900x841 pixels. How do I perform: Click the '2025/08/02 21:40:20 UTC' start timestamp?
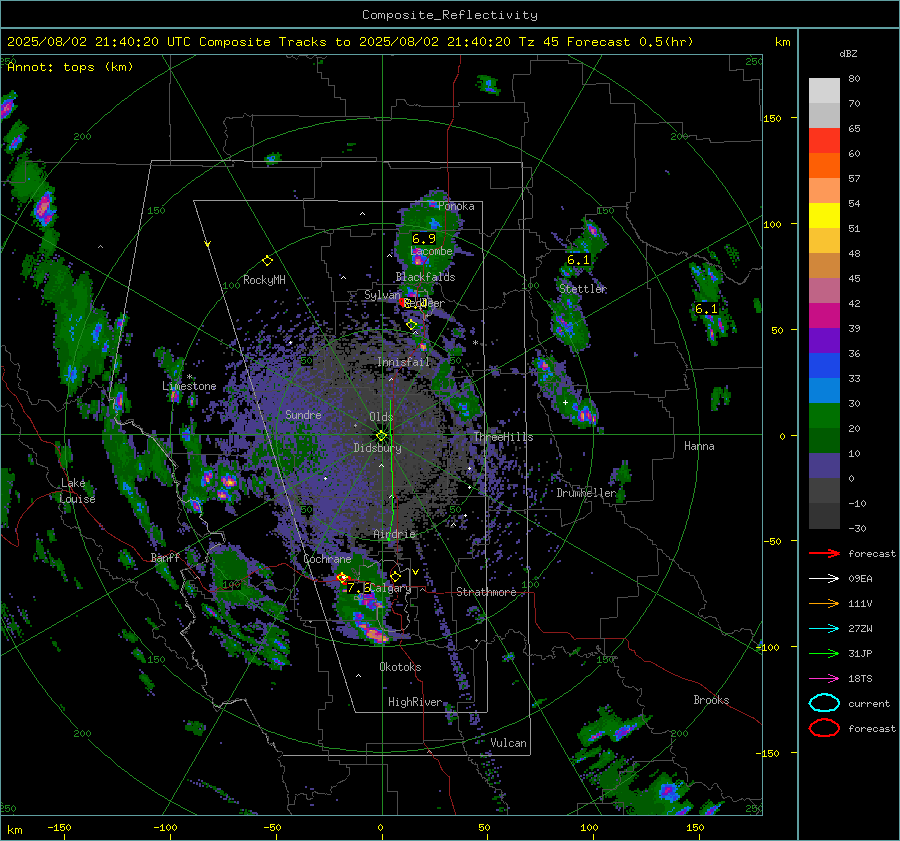click(x=99, y=42)
